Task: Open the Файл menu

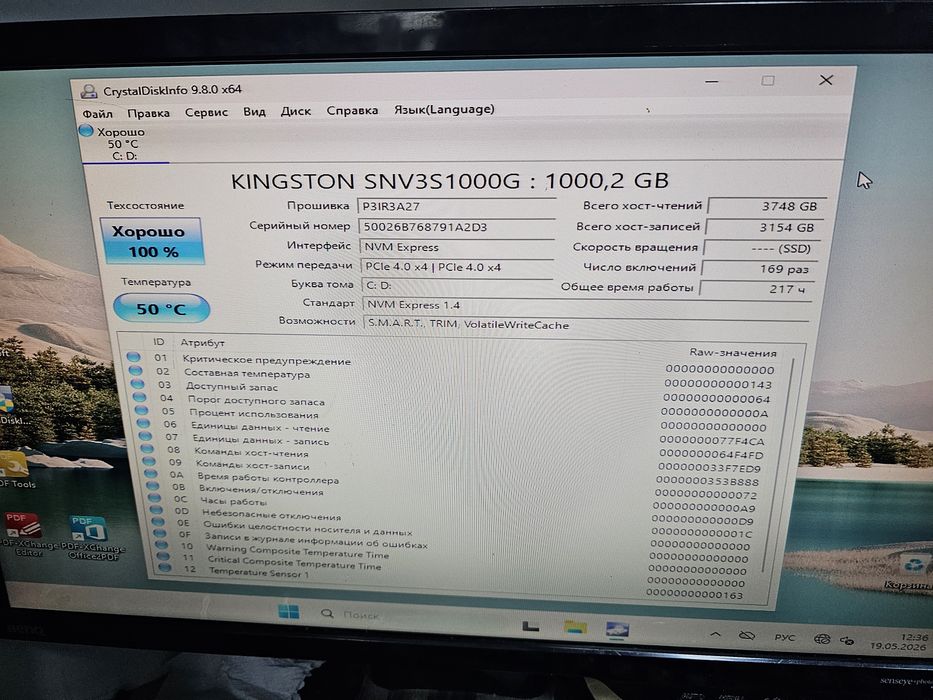Action: (97, 113)
